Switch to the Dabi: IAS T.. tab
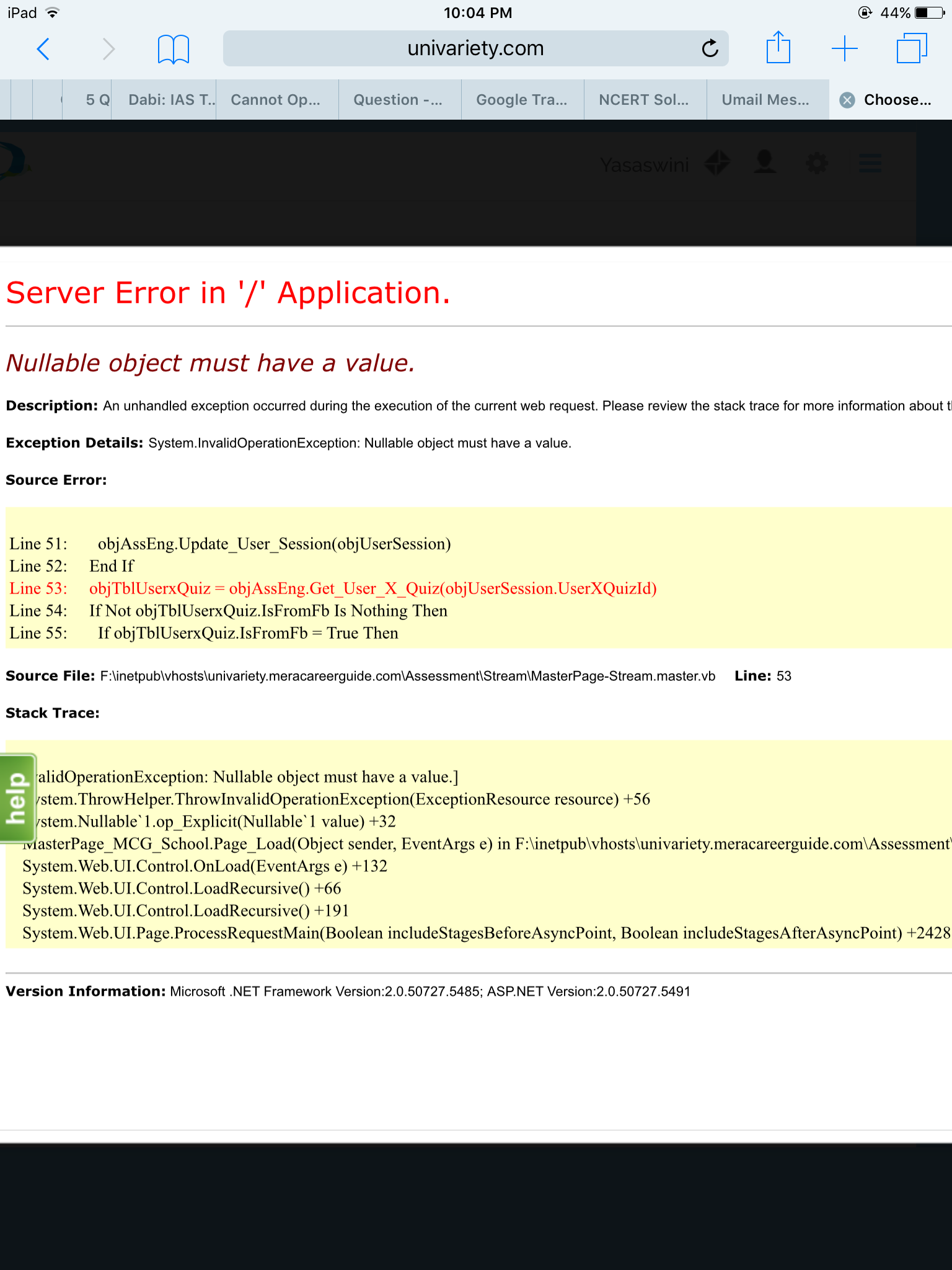The width and height of the screenshot is (952, 1270). point(164,100)
